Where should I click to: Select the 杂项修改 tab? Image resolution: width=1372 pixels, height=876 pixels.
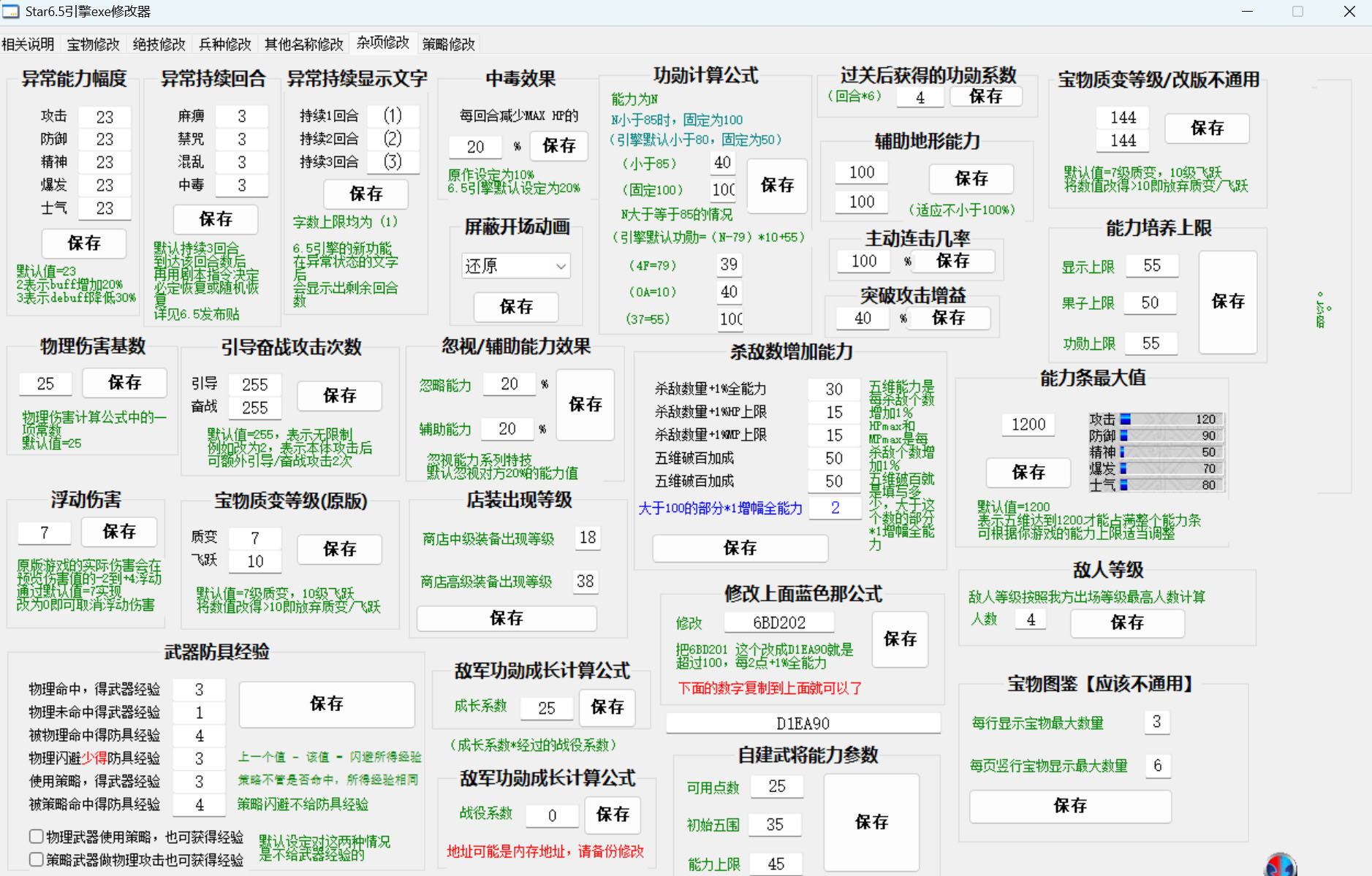point(383,42)
